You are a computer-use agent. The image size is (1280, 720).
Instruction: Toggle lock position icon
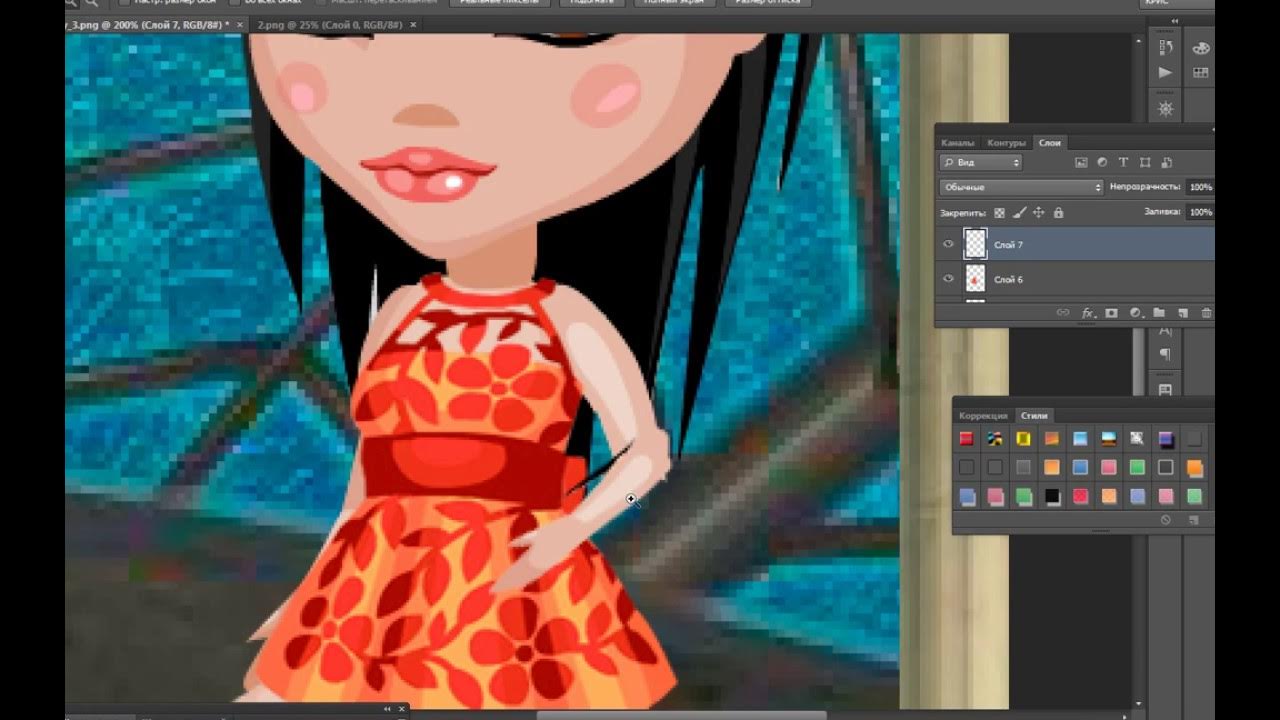pyautogui.click(x=1038, y=213)
